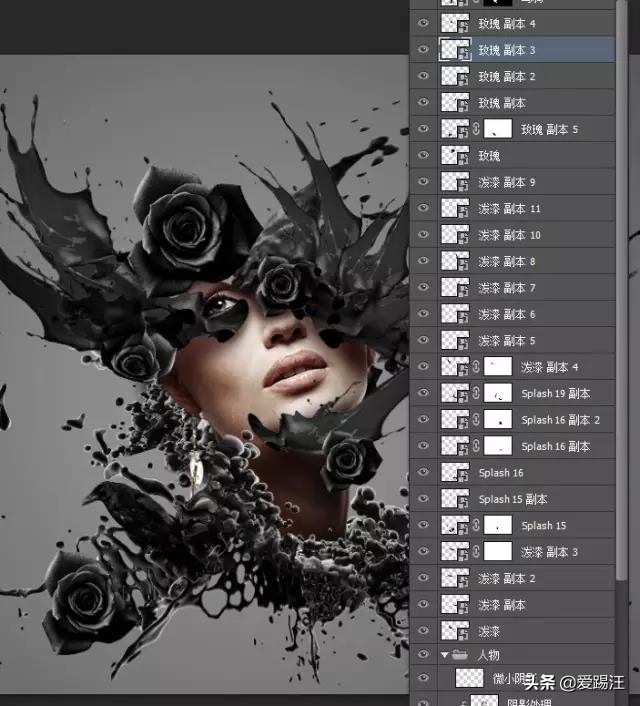Hide the 泼漆 副本 10 layer

point(423,234)
